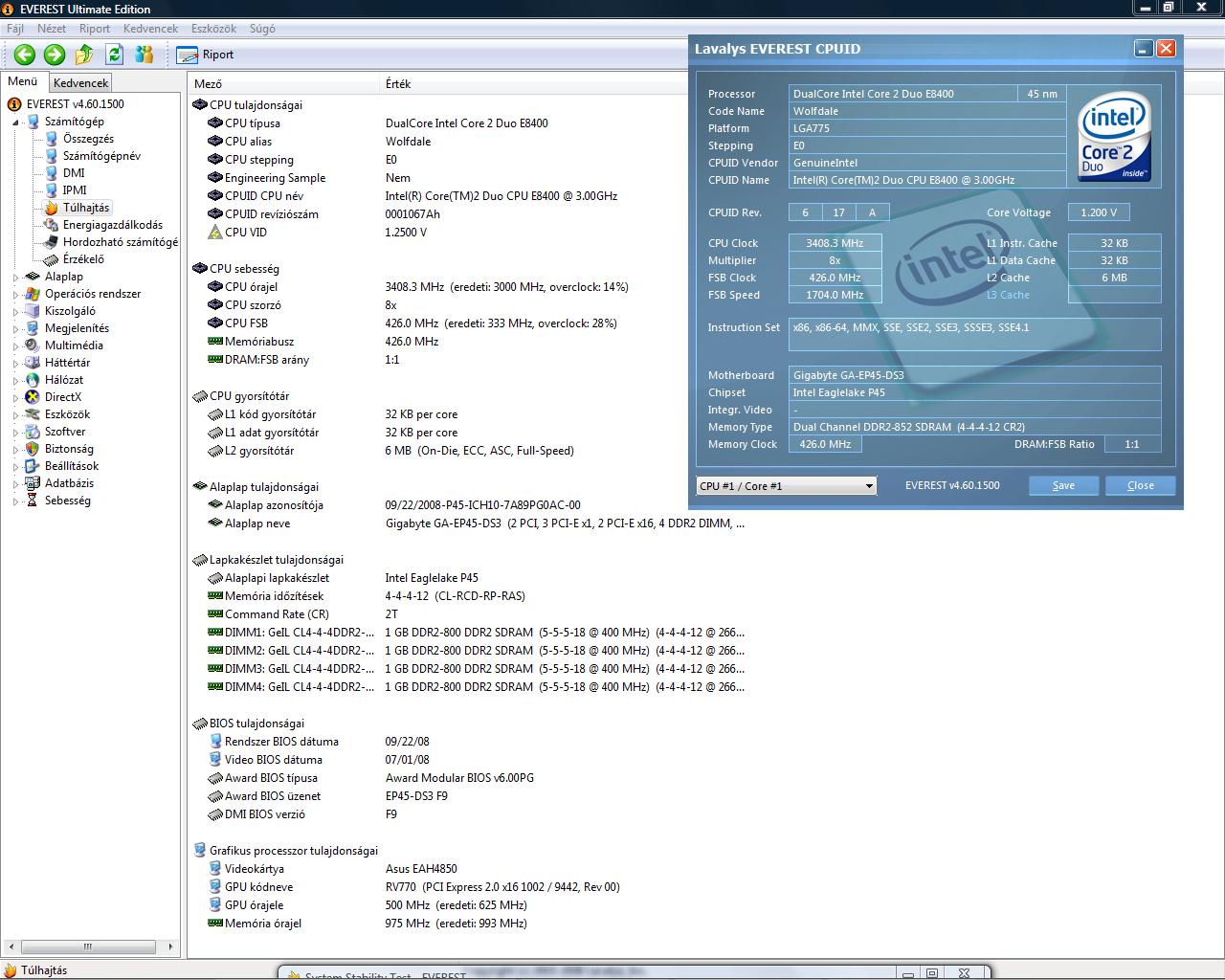Click the users icon in the toolbar

pyautogui.click(x=145, y=55)
